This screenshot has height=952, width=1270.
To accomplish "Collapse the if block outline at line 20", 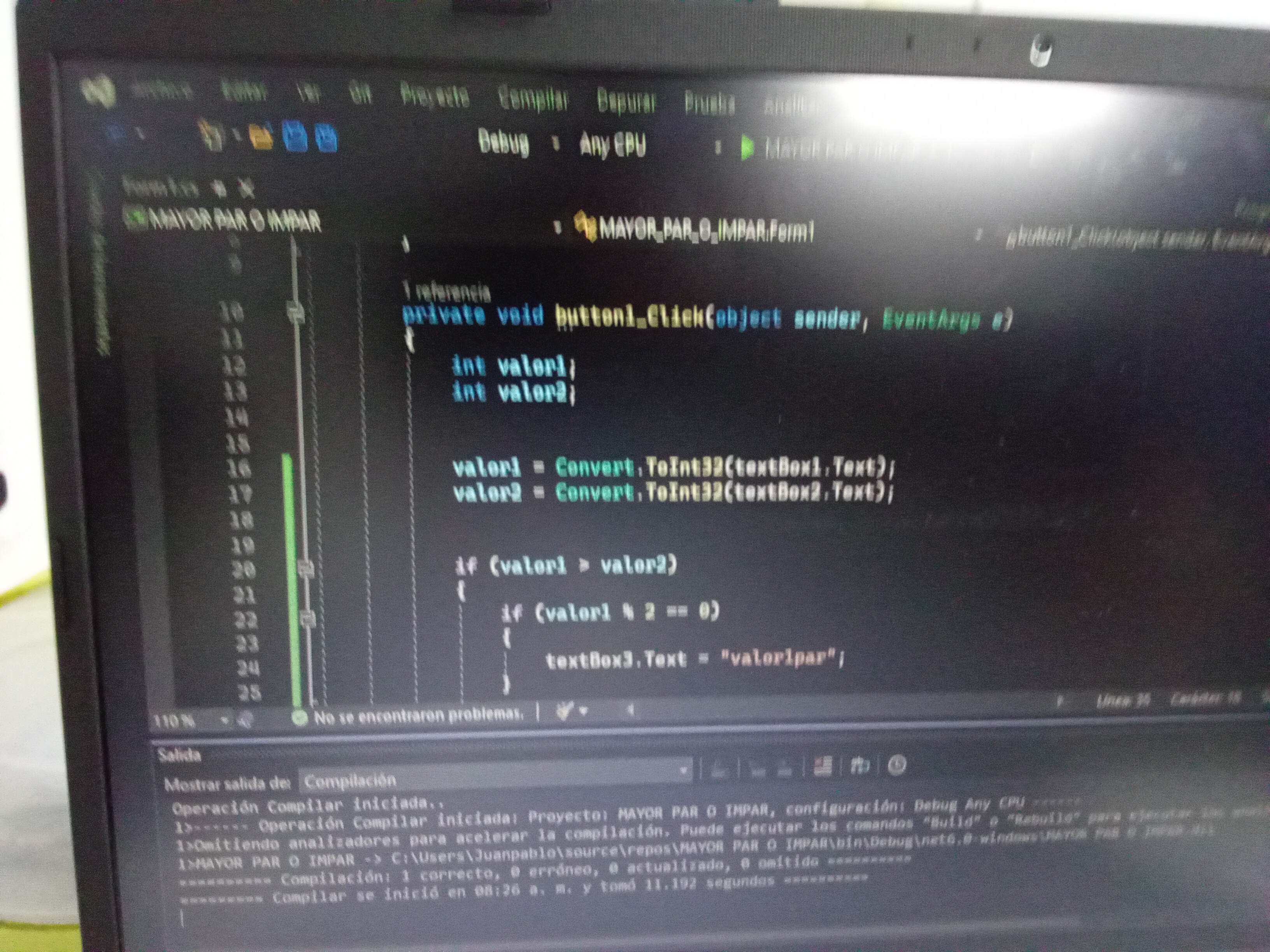I will pyautogui.click(x=307, y=569).
